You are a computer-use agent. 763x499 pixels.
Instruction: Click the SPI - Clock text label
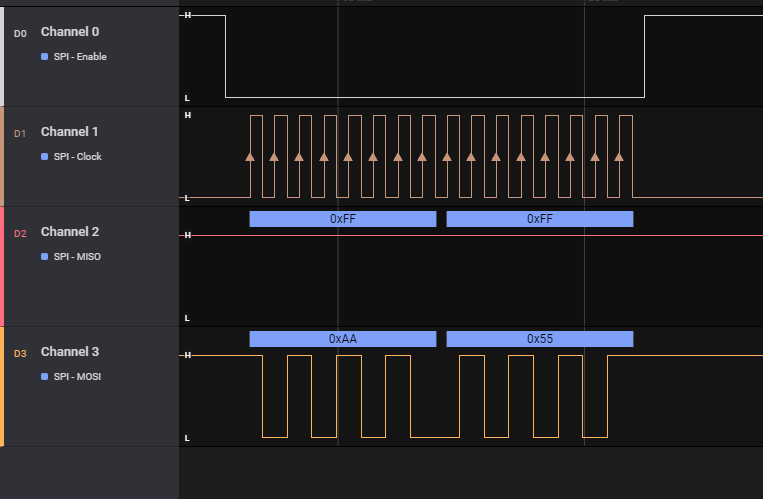click(x=78, y=157)
